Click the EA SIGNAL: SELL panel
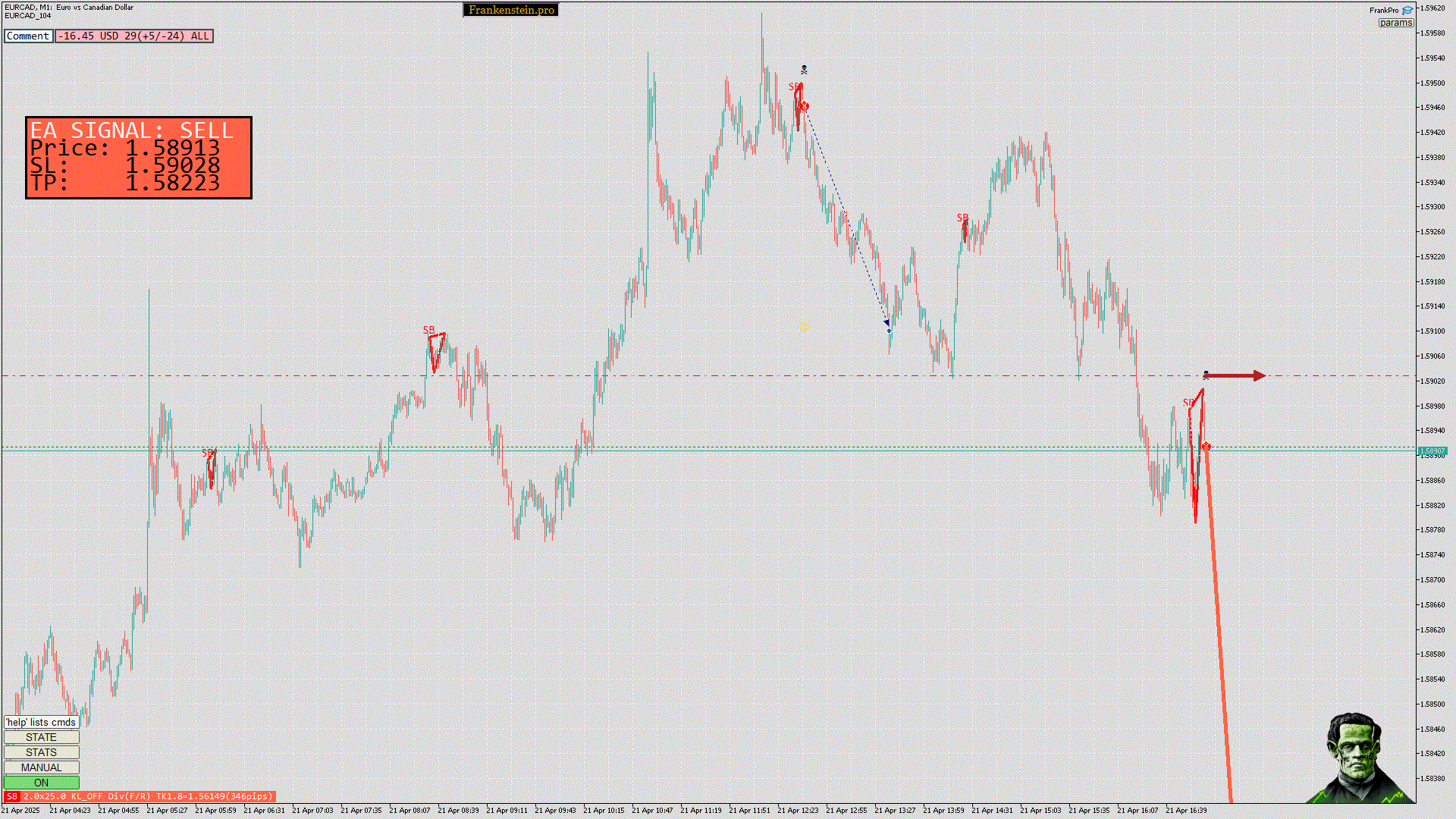The width and height of the screenshot is (1456, 819). point(139,158)
